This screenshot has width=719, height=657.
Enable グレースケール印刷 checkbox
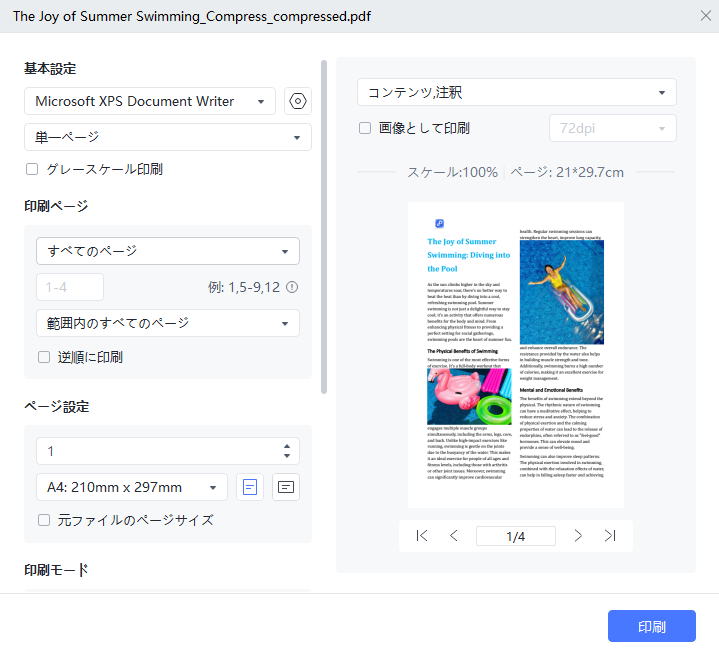pyautogui.click(x=32, y=169)
